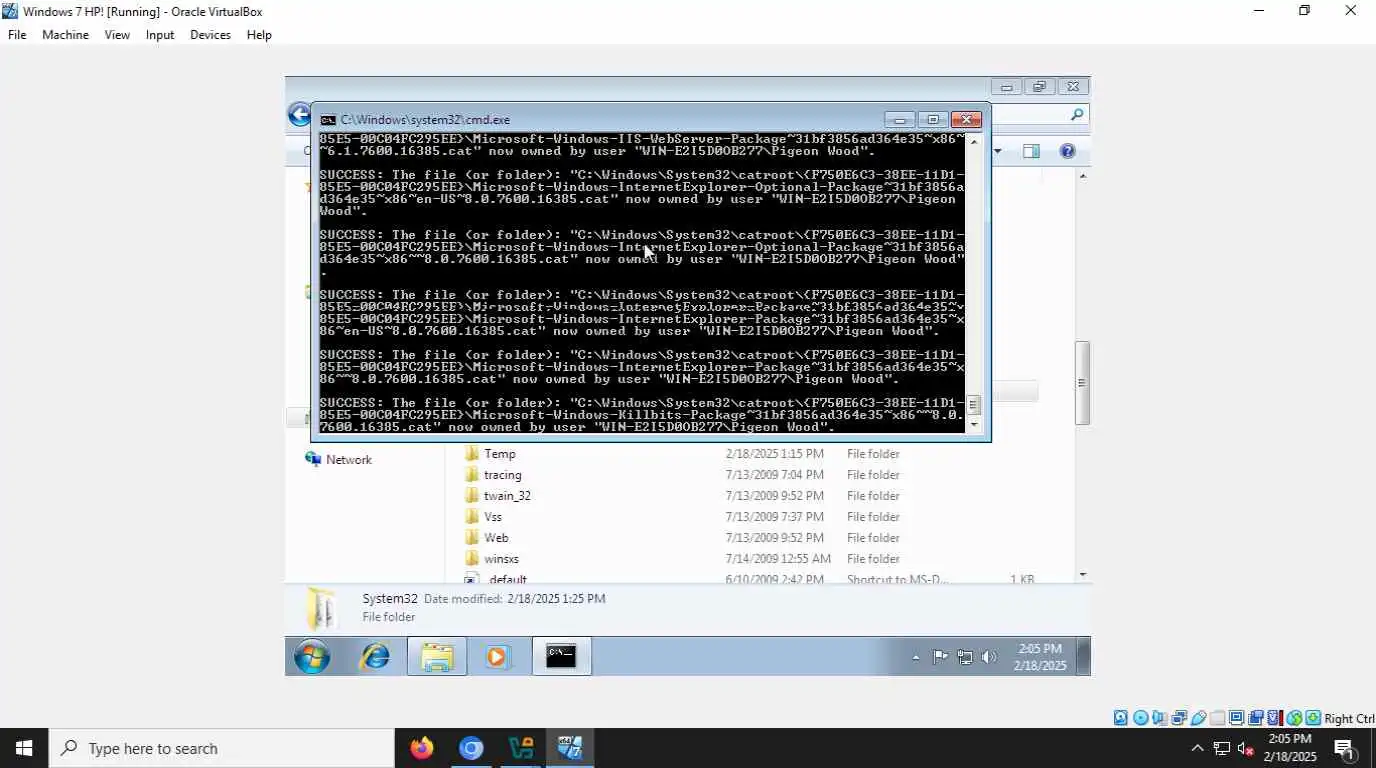Open Explorer help question mark icon
Image resolution: width=1376 pixels, height=768 pixels.
(1067, 151)
